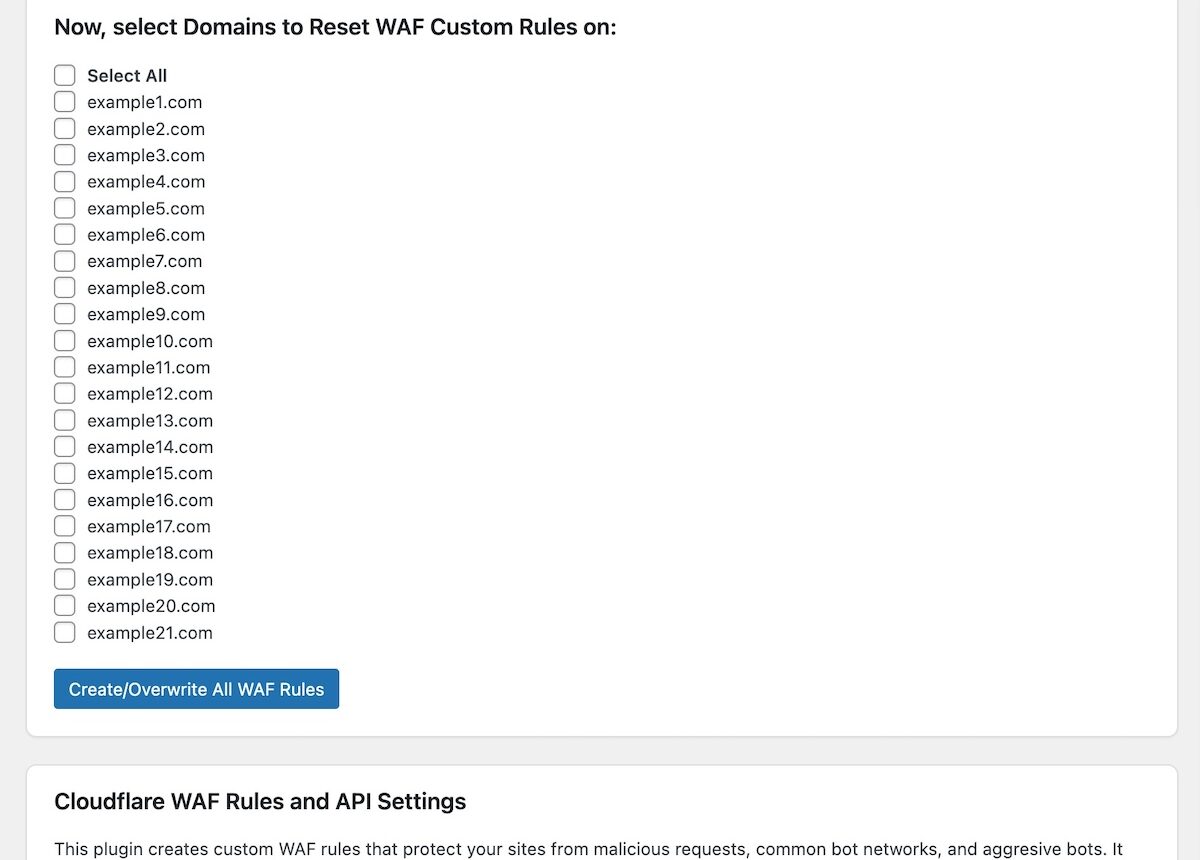1200x860 pixels.
Task: Enable the example7.com domain
Action: [64, 260]
